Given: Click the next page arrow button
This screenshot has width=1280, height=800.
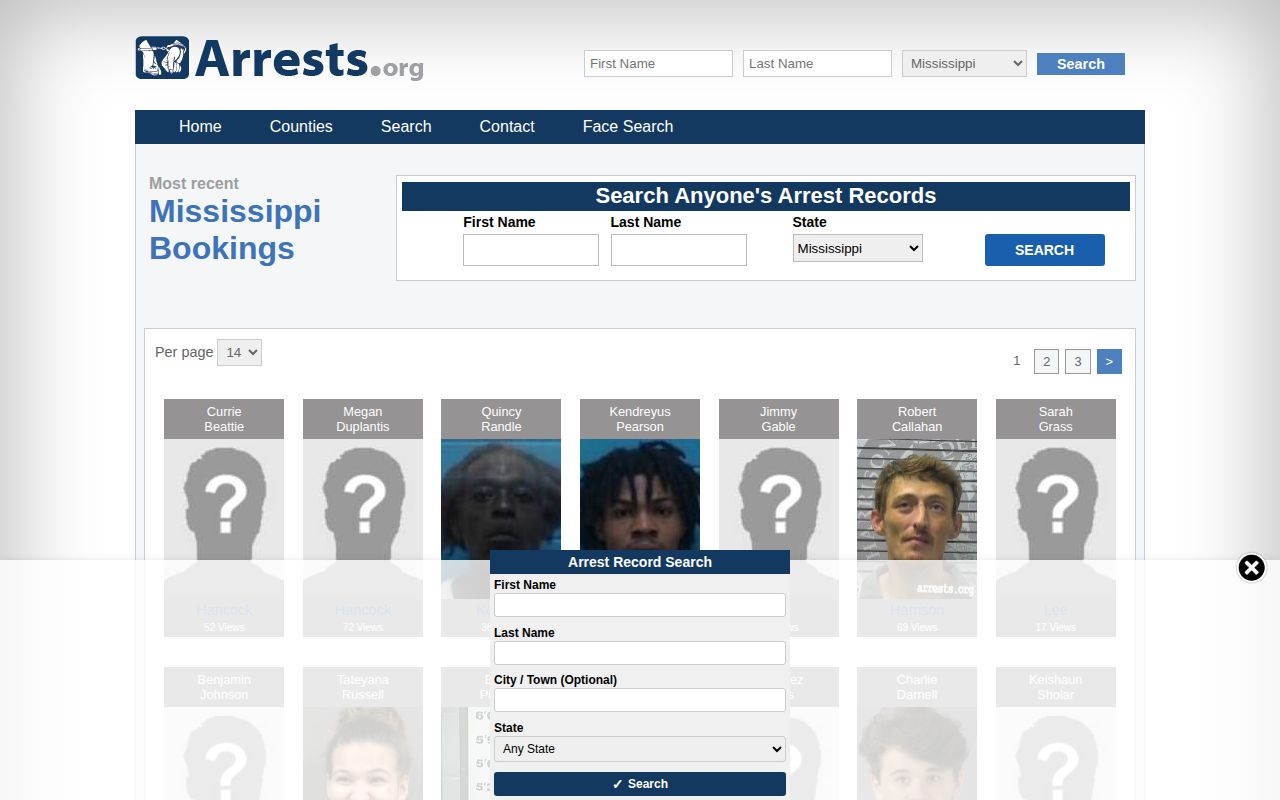Looking at the screenshot, I should (1109, 361).
